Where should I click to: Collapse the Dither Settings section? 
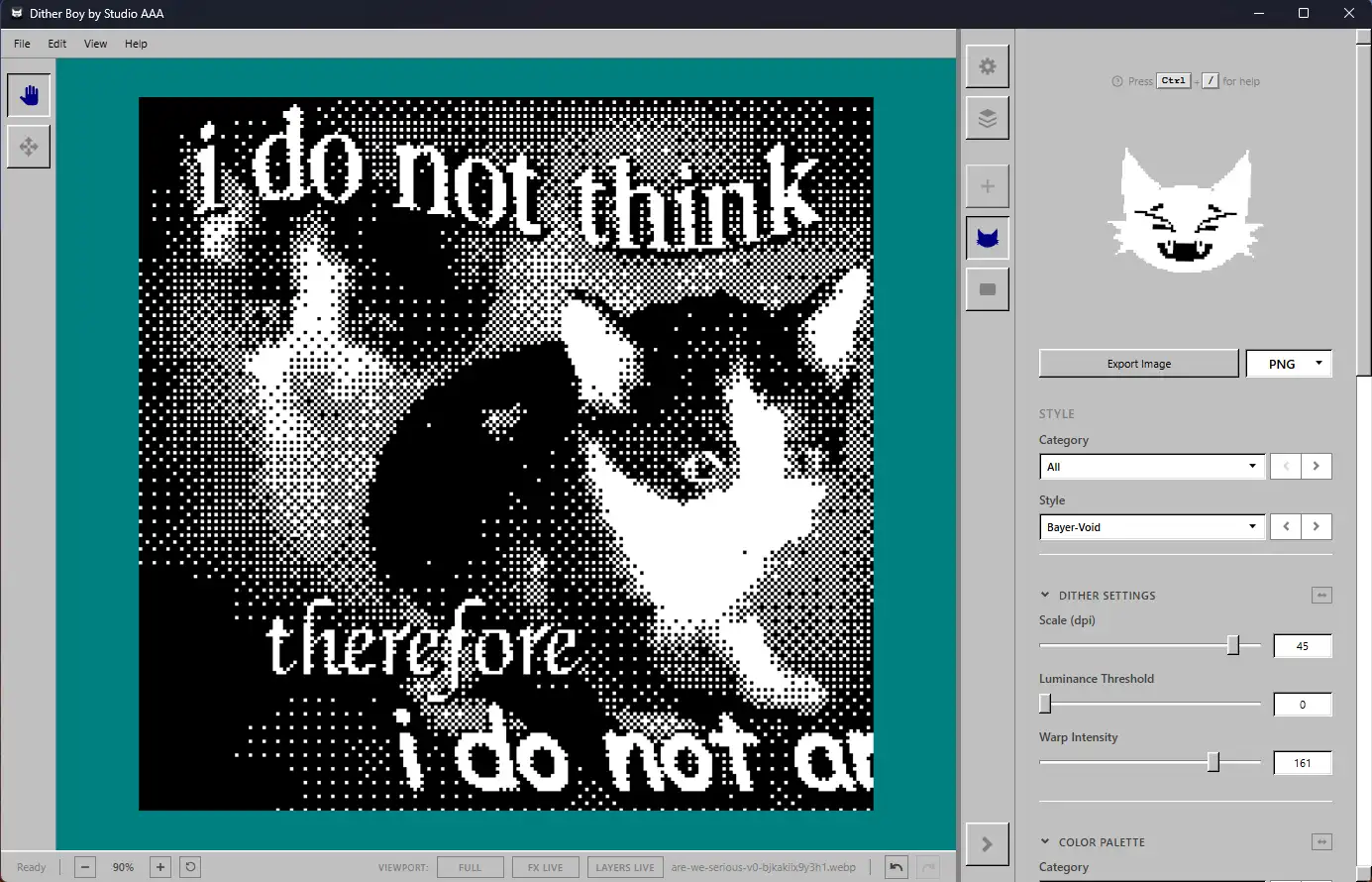pos(1045,596)
